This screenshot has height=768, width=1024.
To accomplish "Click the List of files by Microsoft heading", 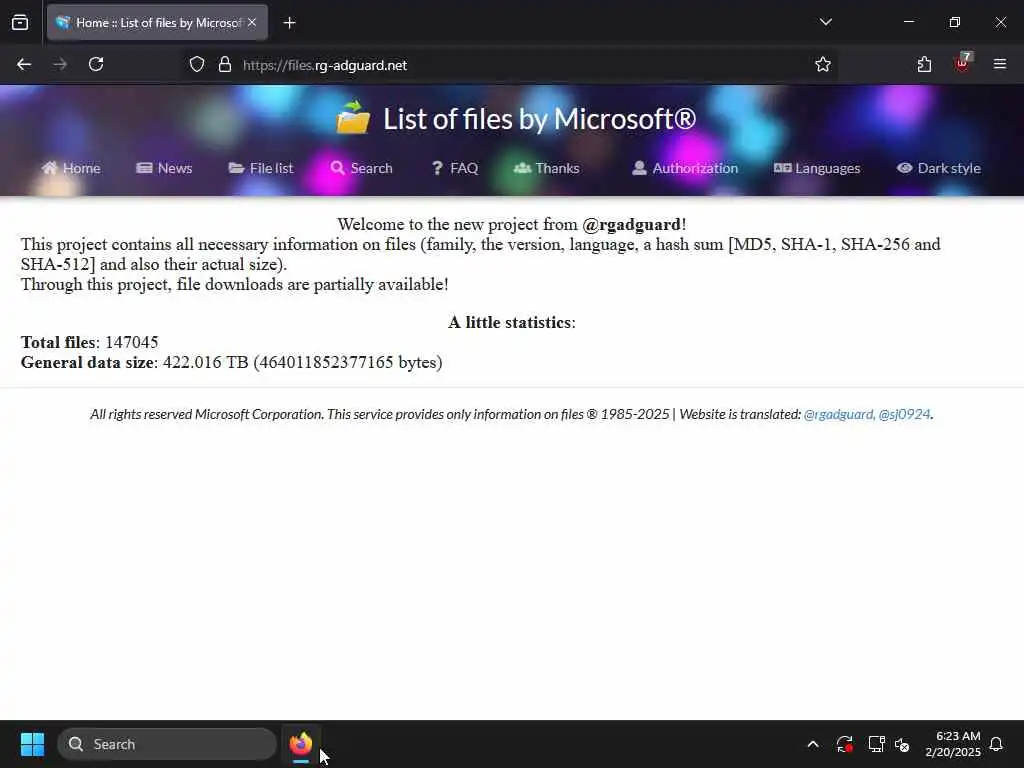I will point(539,119).
